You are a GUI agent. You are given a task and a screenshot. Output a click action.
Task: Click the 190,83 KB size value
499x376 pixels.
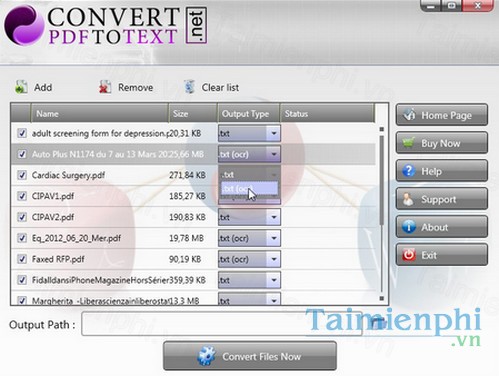(187, 217)
